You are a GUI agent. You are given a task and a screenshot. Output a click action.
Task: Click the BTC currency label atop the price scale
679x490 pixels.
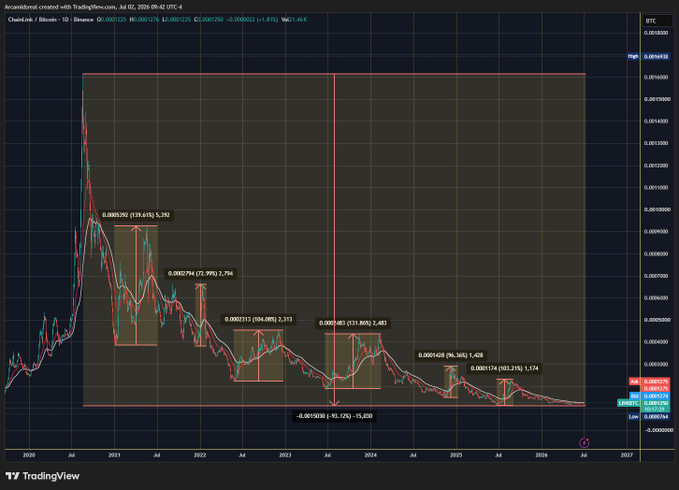click(656, 21)
